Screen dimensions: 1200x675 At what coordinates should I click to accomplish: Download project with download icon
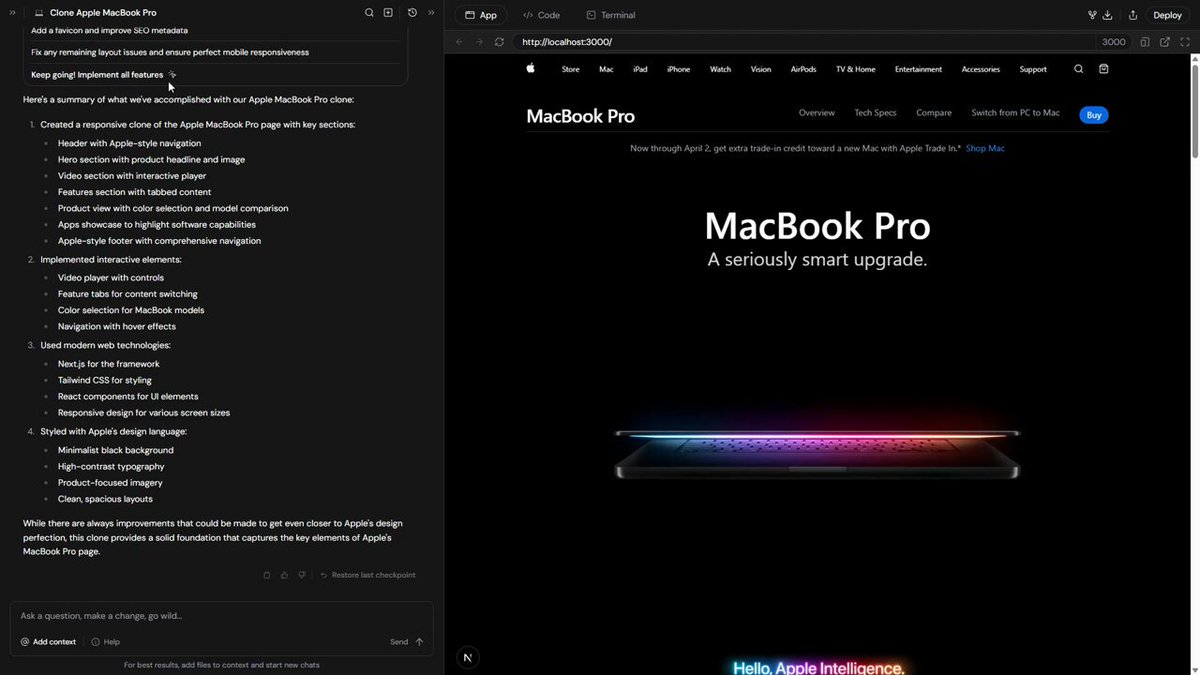click(1108, 15)
